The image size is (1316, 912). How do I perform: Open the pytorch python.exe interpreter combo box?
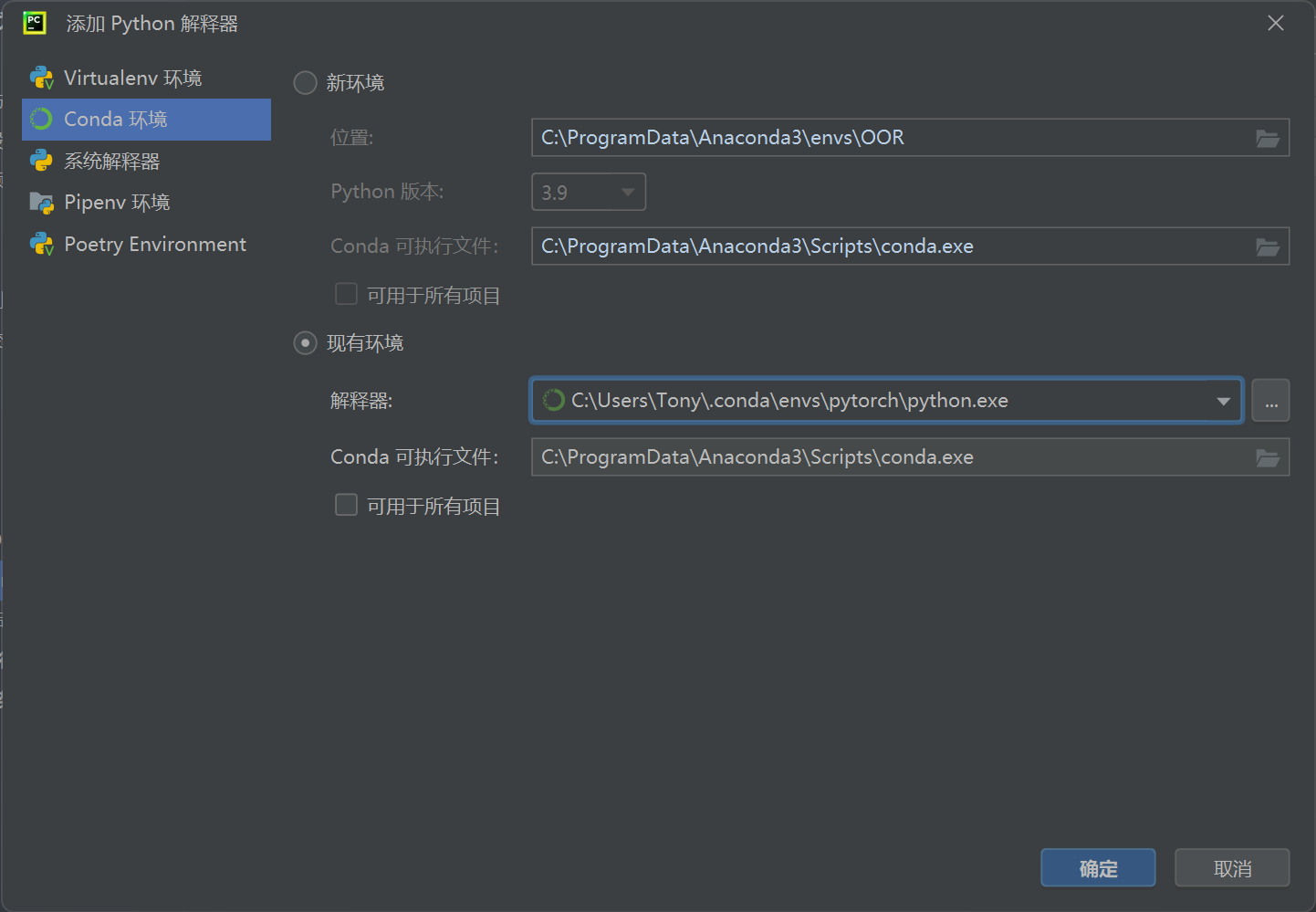click(x=876, y=401)
